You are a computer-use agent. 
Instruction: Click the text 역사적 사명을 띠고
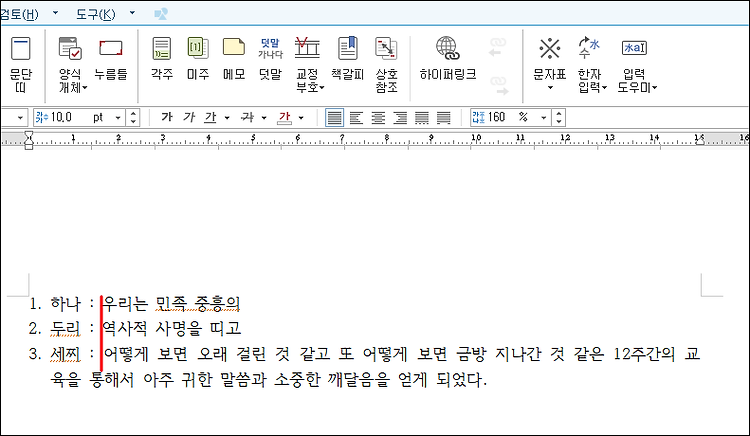coord(172,328)
